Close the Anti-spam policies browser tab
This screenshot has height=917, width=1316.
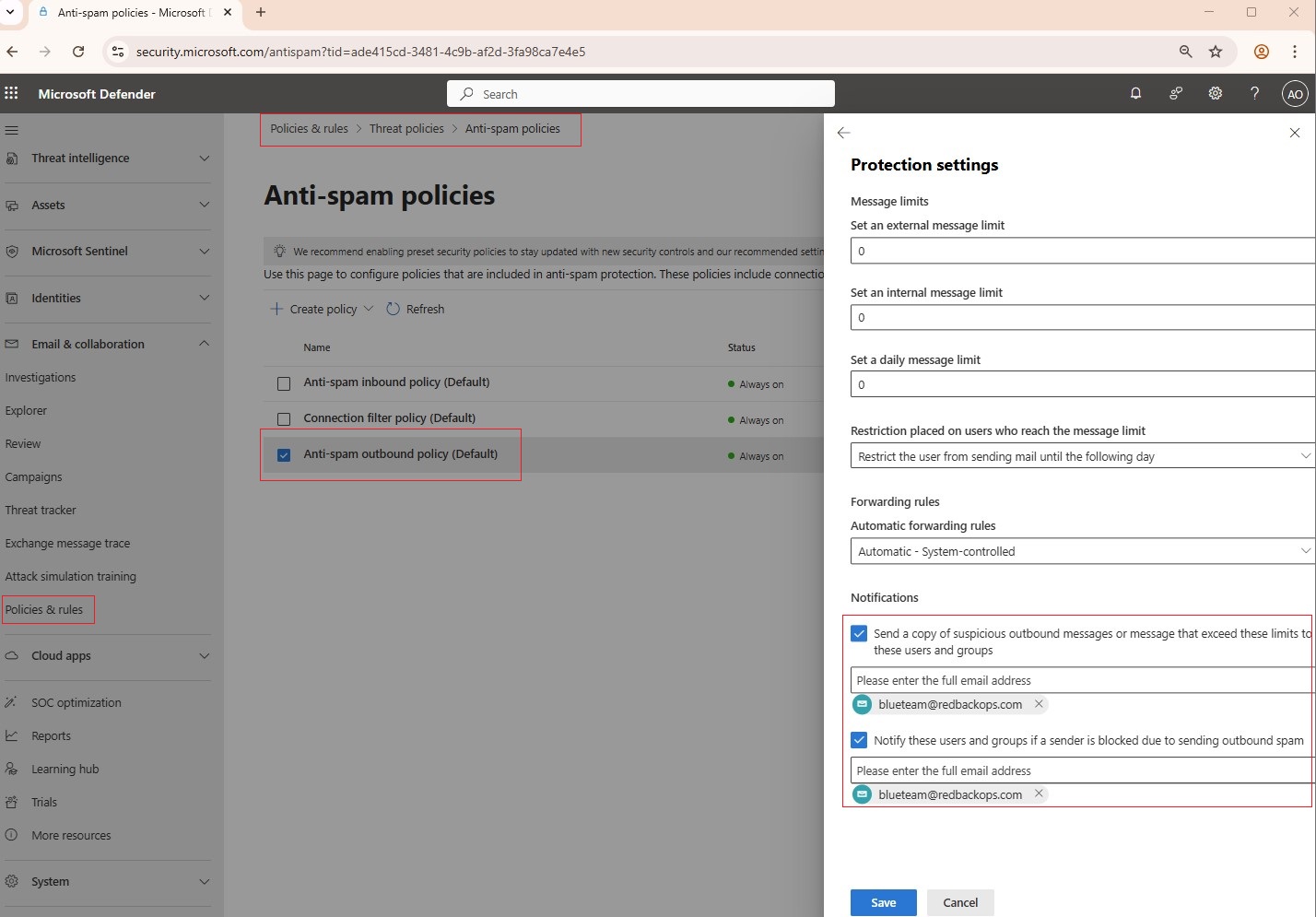[228, 13]
